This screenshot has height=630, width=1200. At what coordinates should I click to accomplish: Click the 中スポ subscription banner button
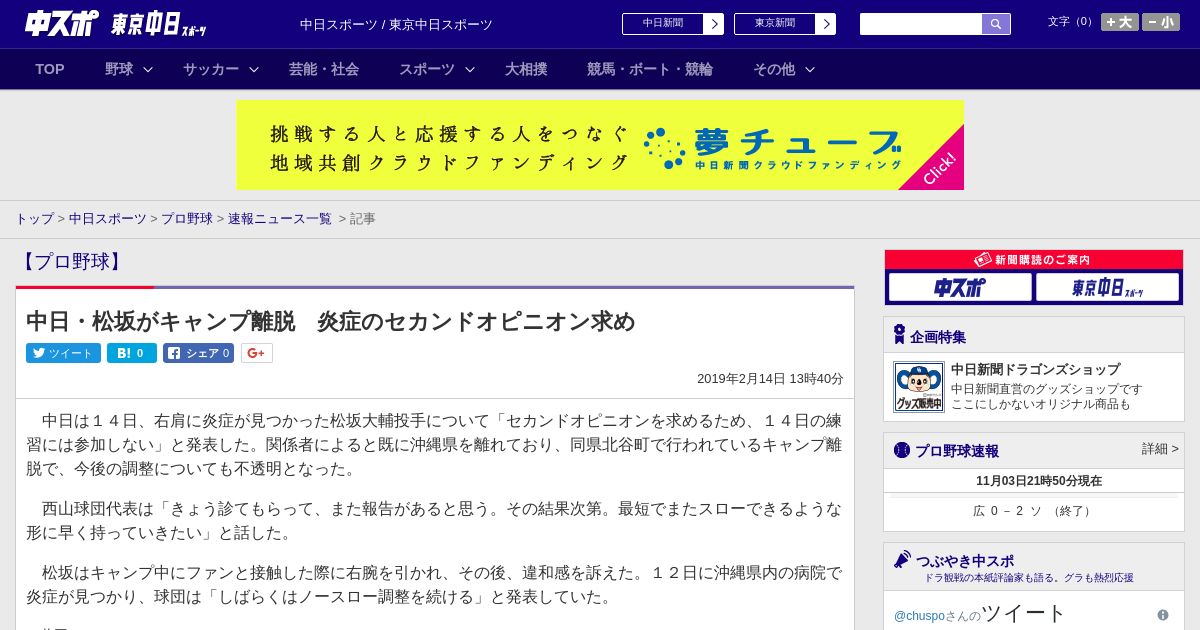[960, 287]
